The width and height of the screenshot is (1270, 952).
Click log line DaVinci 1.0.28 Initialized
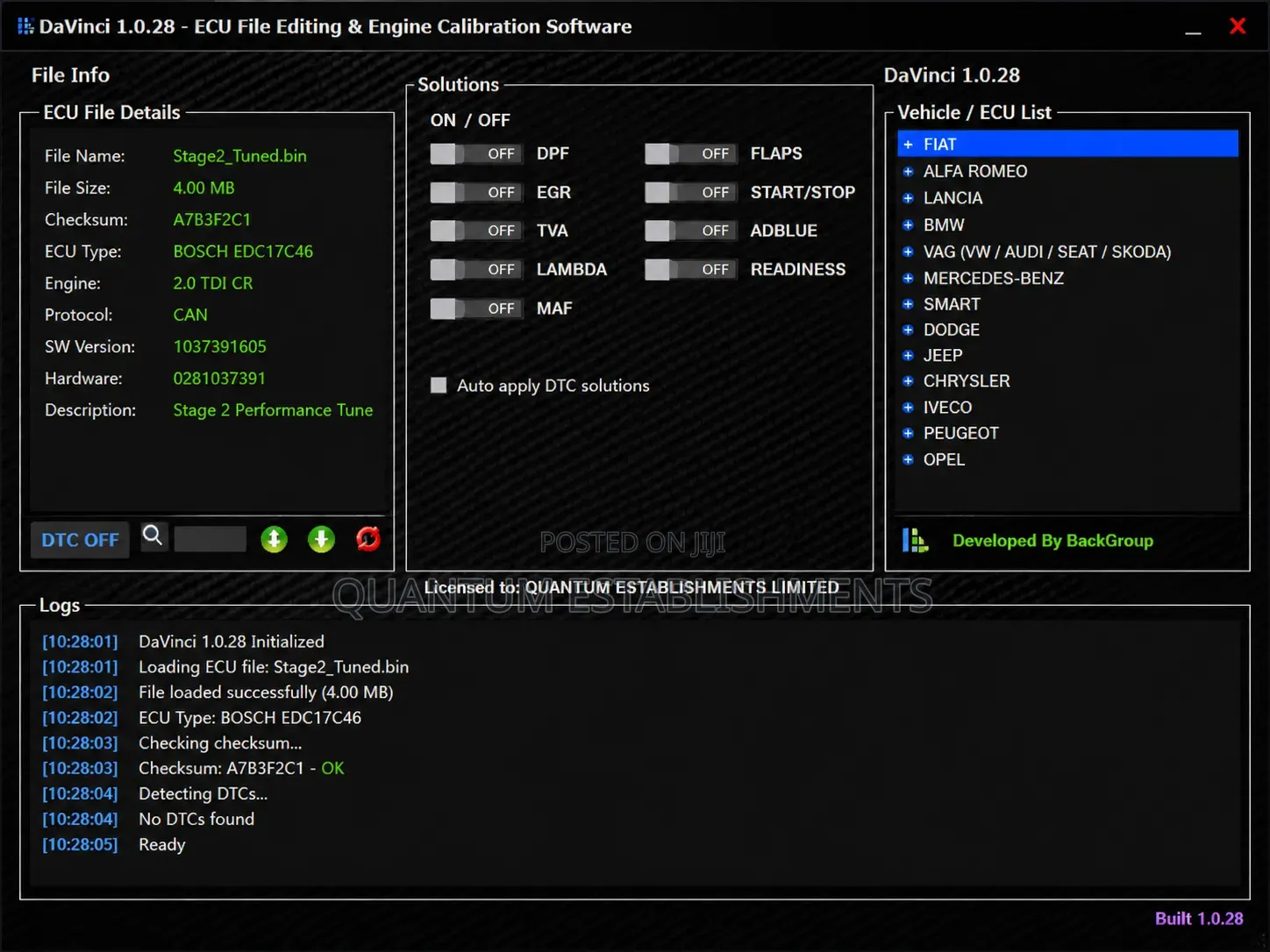232,642
